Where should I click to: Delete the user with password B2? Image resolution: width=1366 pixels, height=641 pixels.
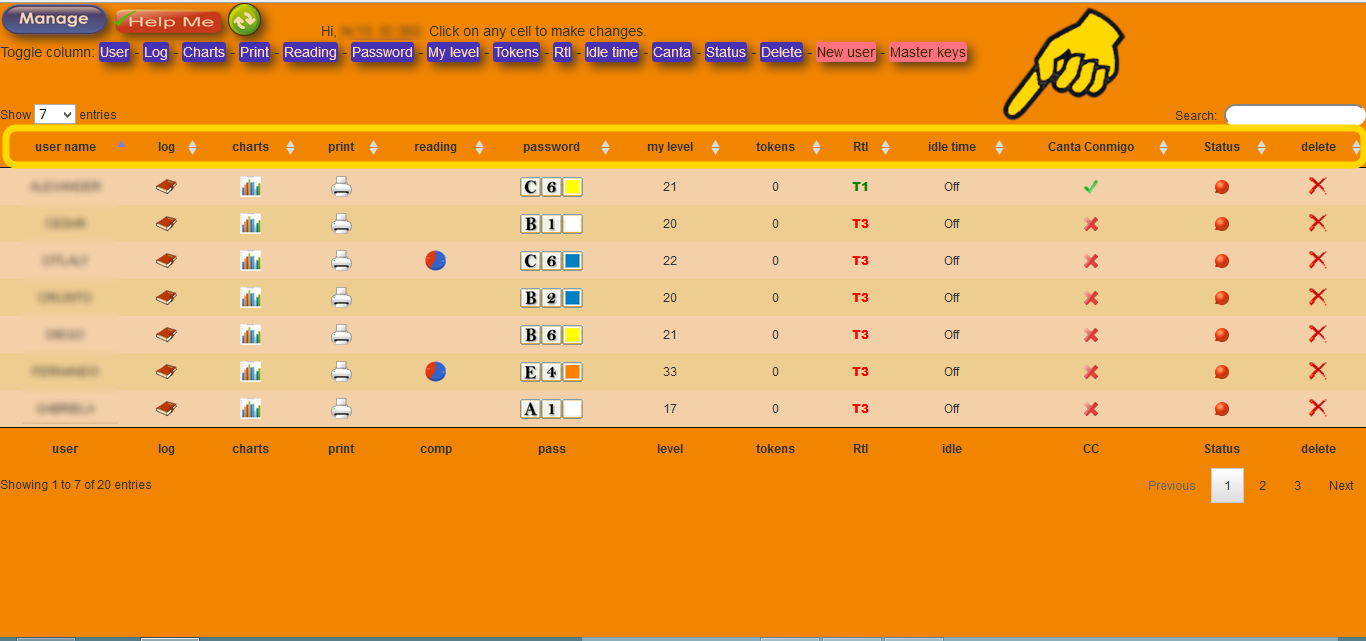[1318, 297]
